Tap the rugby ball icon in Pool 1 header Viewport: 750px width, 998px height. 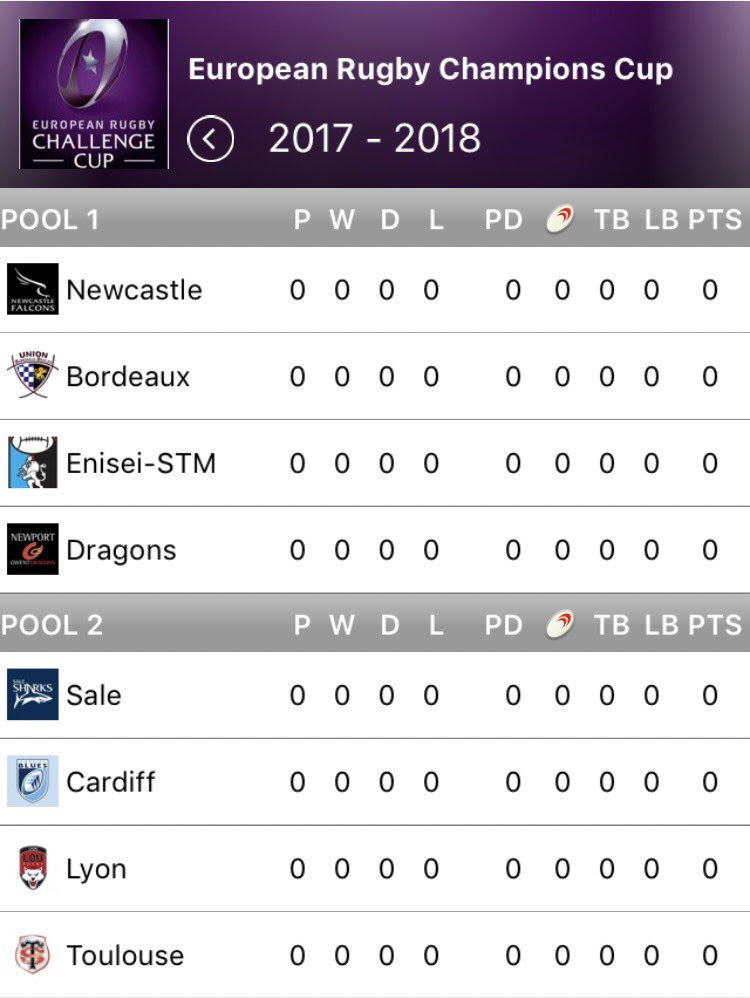561,219
